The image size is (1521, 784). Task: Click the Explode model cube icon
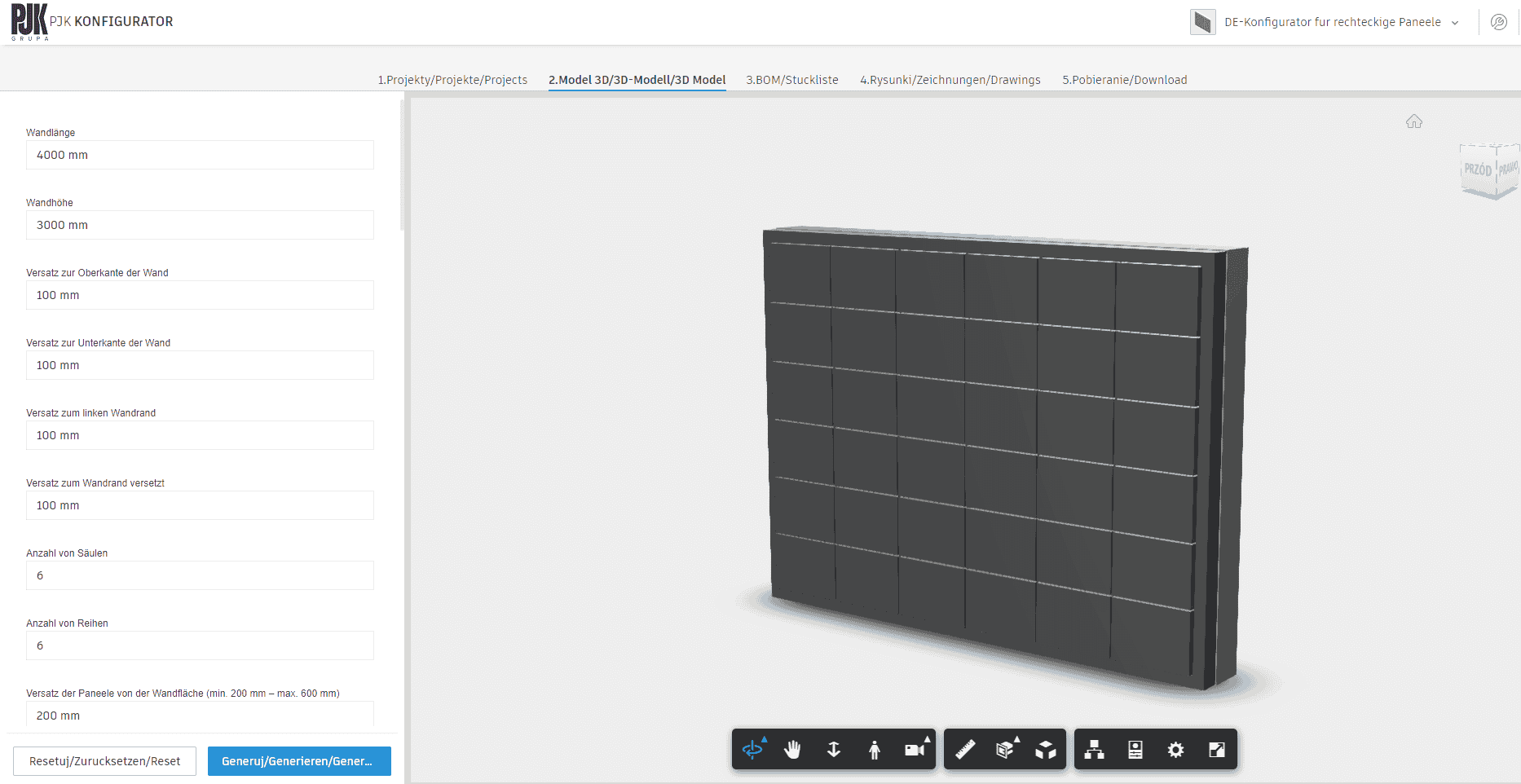(x=1046, y=749)
